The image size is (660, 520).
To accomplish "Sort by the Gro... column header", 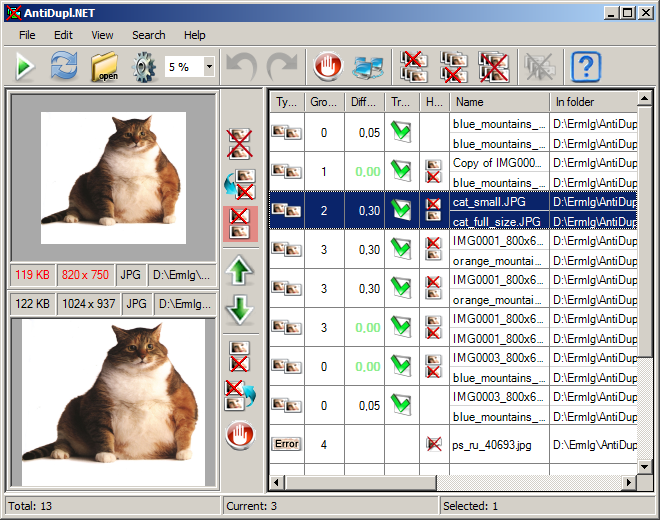I will 324,102.
